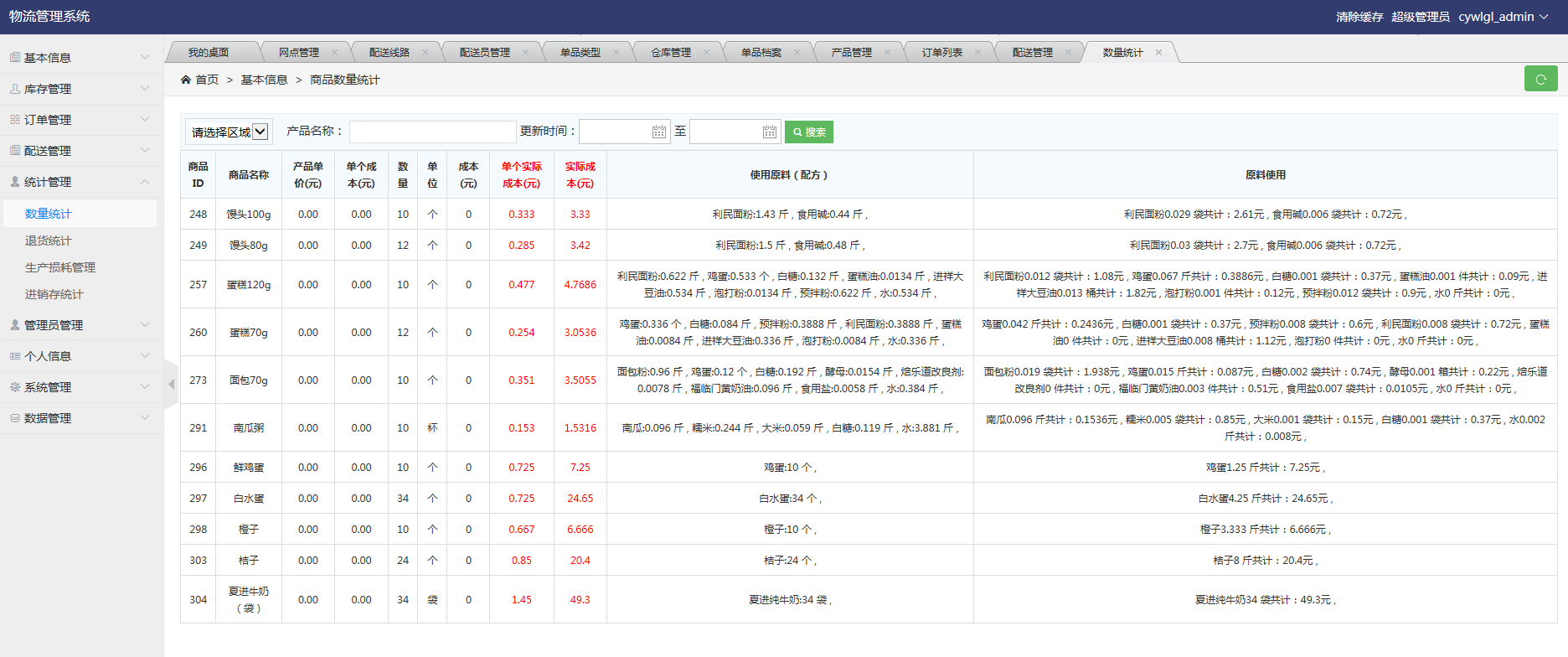
Task: Click the green 搜索 button
Action: pyautogui.click(x=809, y=132)
